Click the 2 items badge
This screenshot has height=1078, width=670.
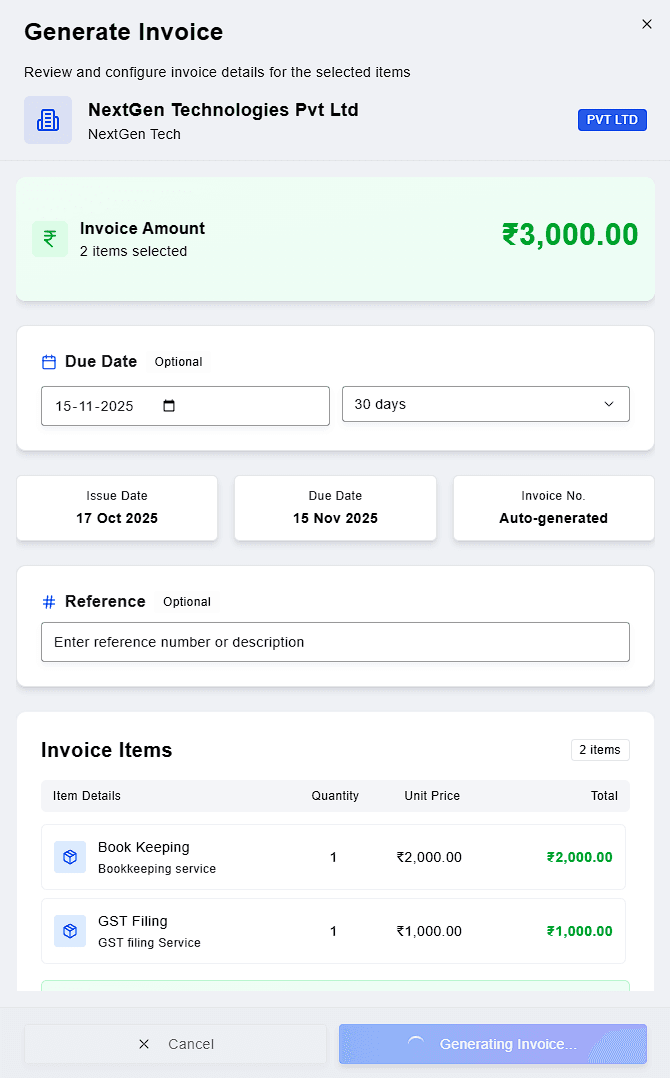(x=600, y=749)
